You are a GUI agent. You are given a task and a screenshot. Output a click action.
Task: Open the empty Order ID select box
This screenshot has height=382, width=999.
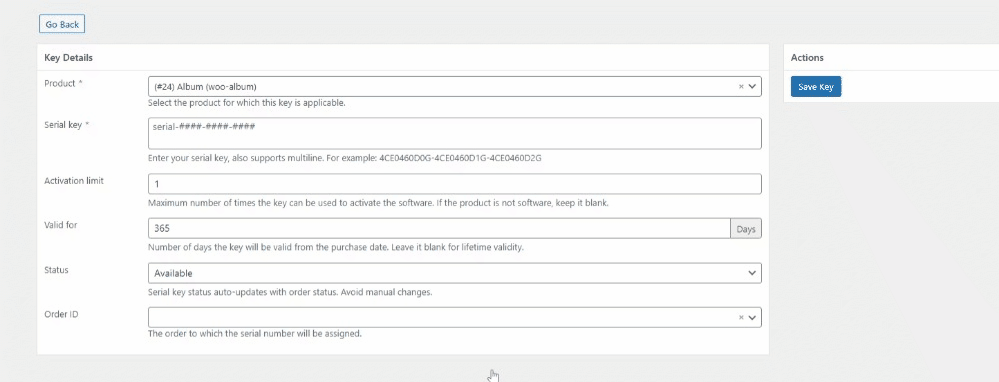(x=454, y=317)
